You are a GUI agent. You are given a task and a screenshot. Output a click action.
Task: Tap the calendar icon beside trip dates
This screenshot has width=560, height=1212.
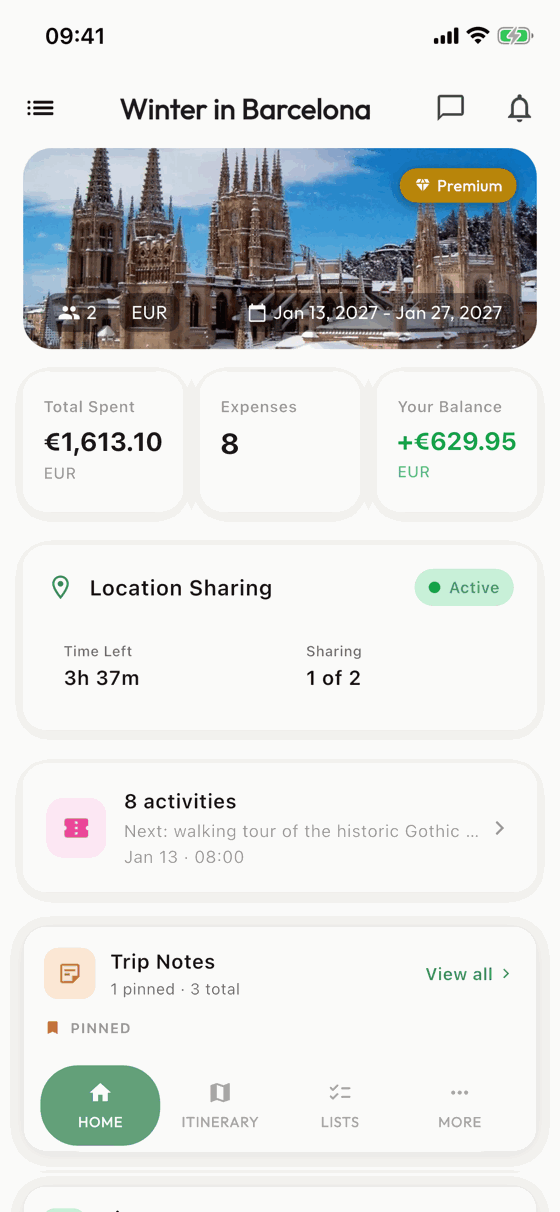(x=257, y=313)
